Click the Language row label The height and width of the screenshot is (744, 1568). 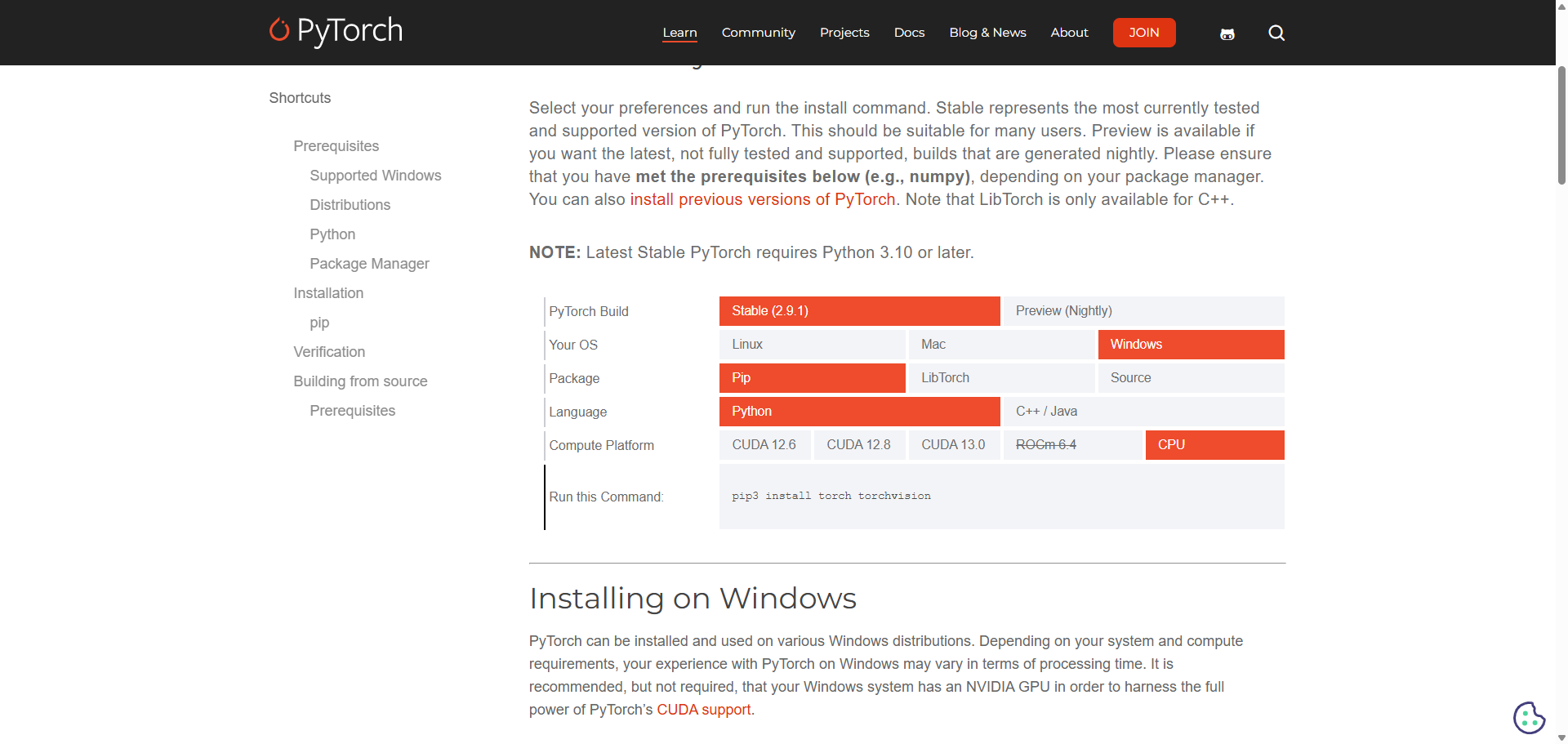(578, 412)
